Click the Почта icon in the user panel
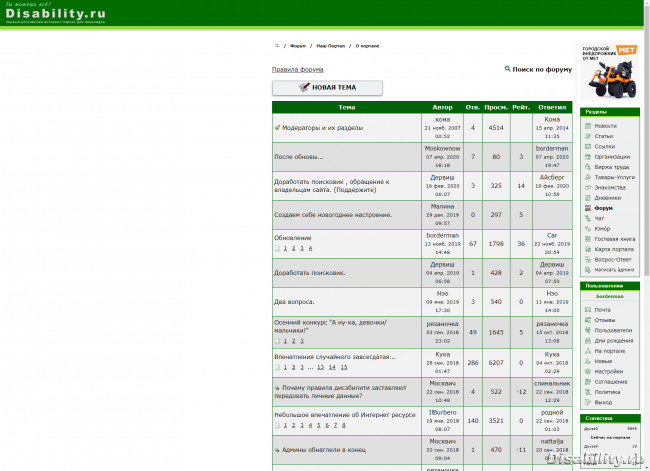Screen dimensions: 650x471 587,310
